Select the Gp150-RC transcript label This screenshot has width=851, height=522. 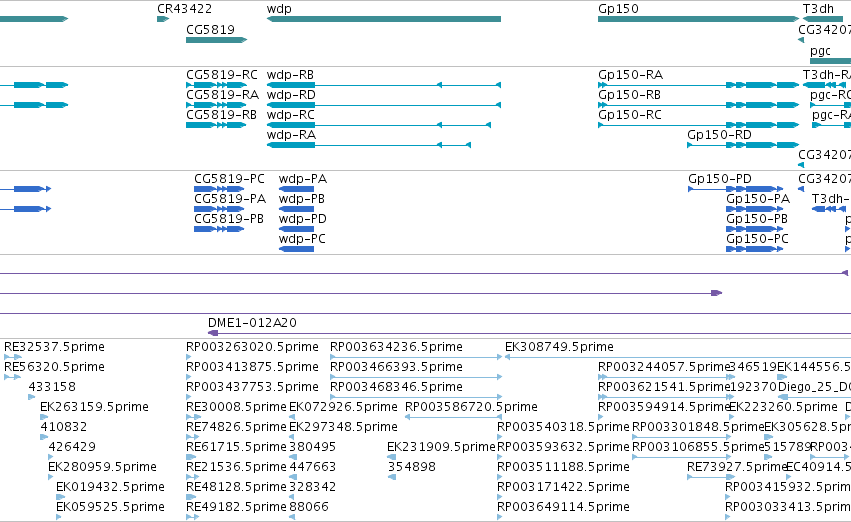pyautogui.click(x=630, y=115)
